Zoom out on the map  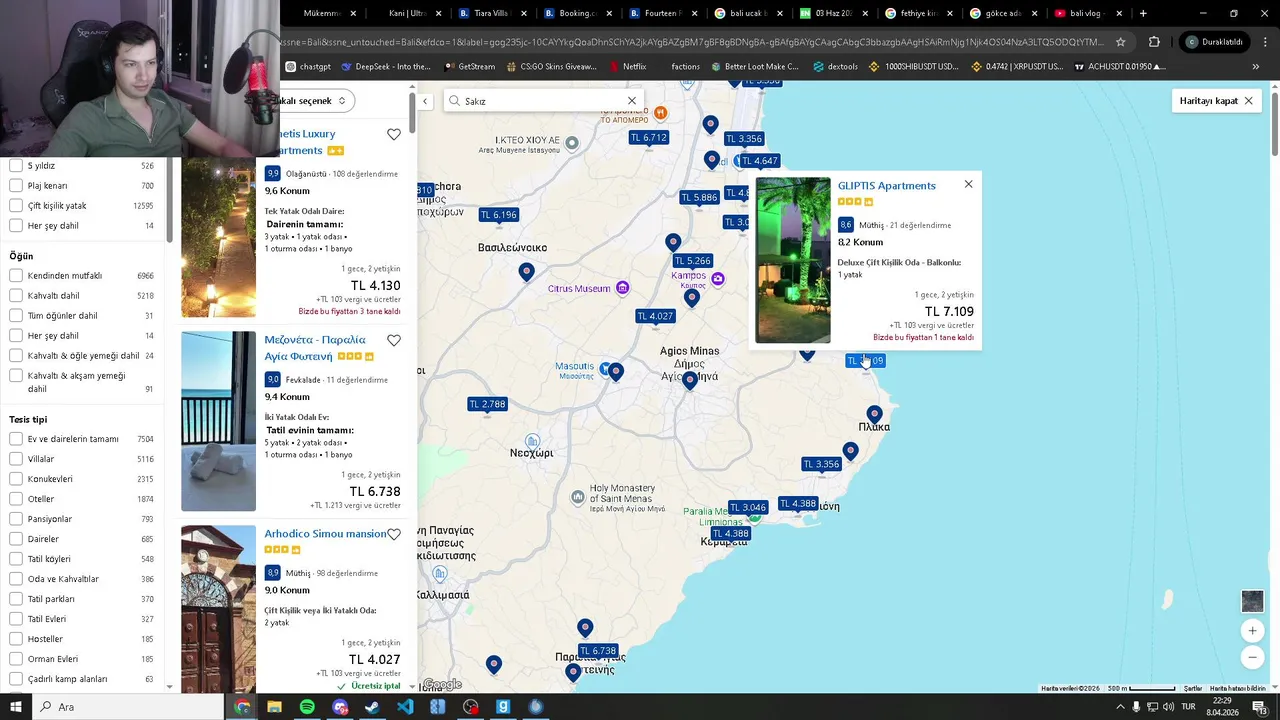tap(1252, 657)
